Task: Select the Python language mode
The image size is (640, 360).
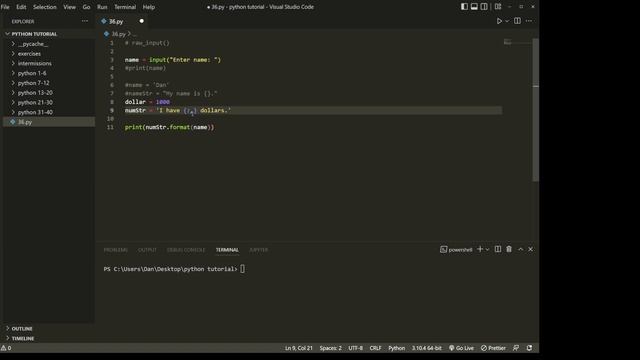Action: [x=396, y=348]
